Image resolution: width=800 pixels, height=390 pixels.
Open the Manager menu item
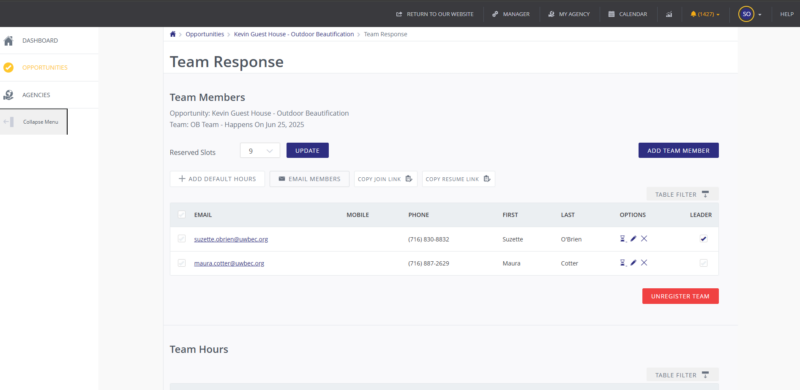(511, 14)
